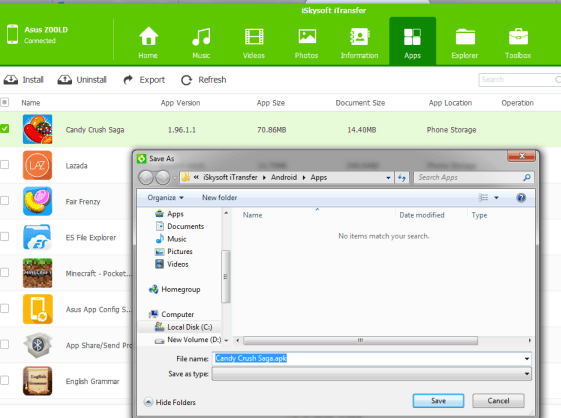The width and height of the screenshot is (561, 418).
Task: Click the Minecraft app icon
Action: click(38, 273)
